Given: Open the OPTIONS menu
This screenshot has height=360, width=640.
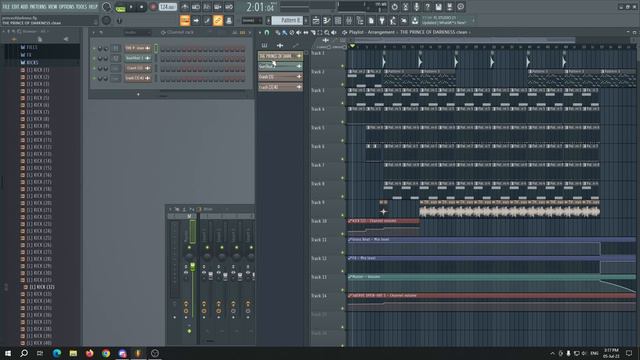Looking at the screenshot, I should 66,7.
